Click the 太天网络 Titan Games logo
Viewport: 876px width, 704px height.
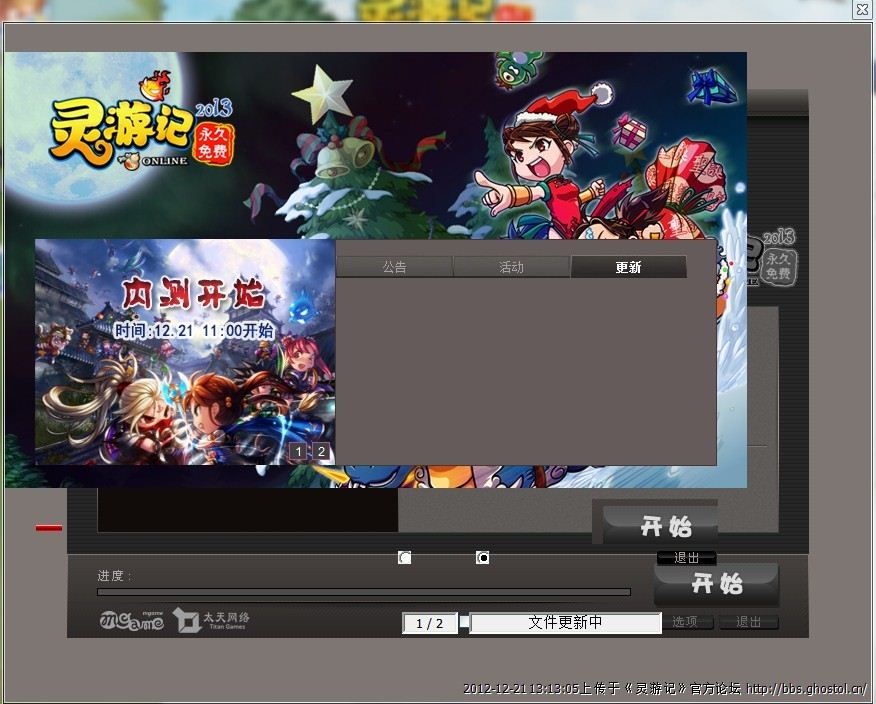210,620
